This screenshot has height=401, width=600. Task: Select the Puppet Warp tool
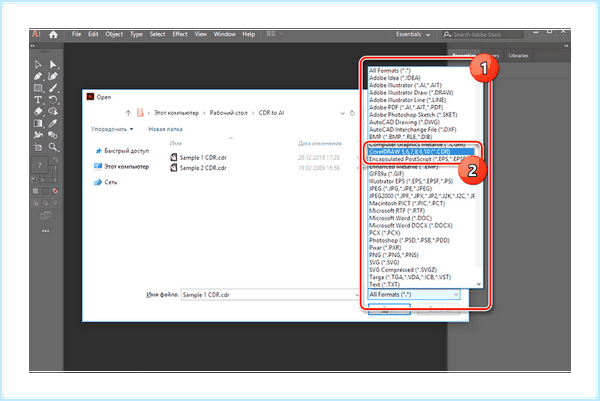(38, 135)
